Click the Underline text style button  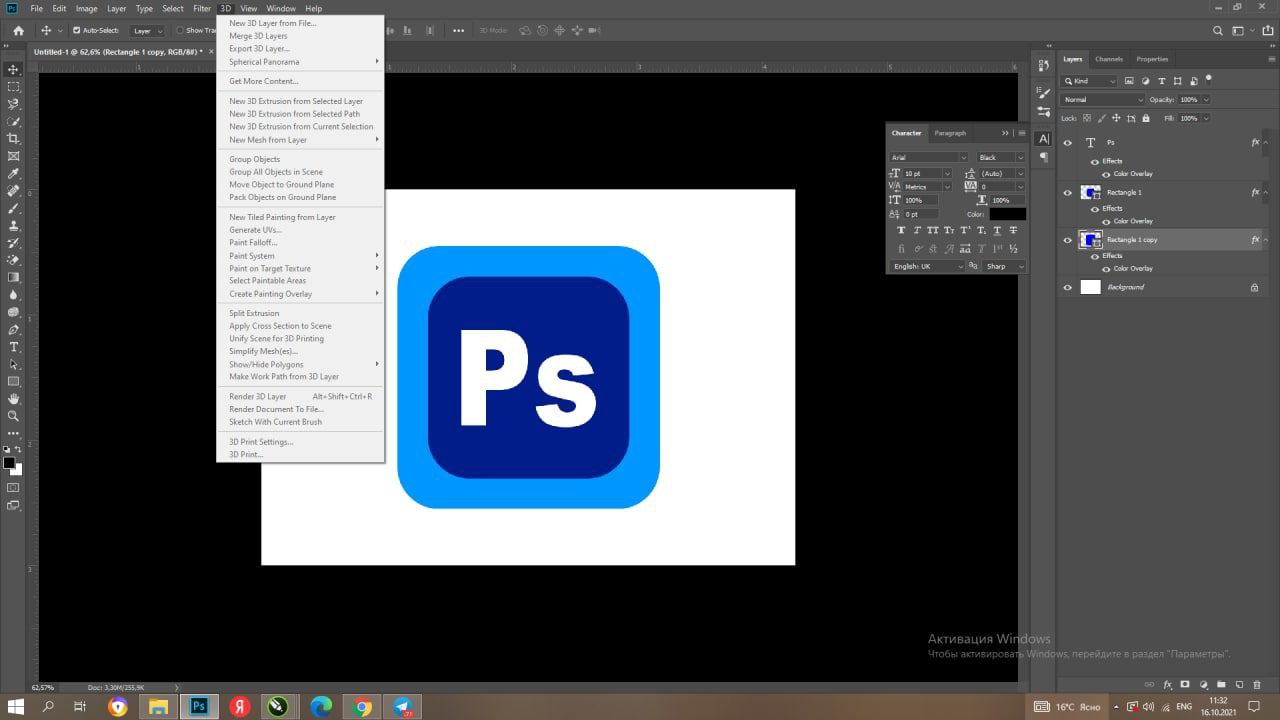[x=997, y=230]
